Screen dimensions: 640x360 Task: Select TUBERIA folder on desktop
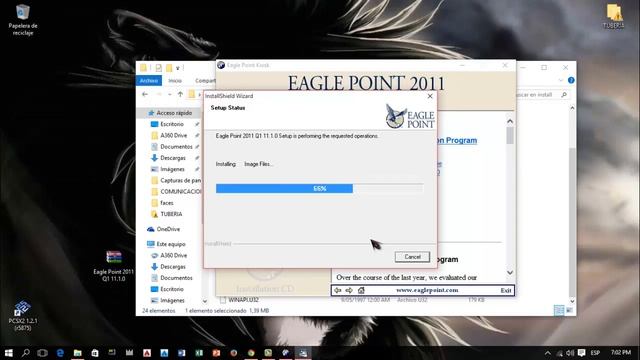pos(613,16)
